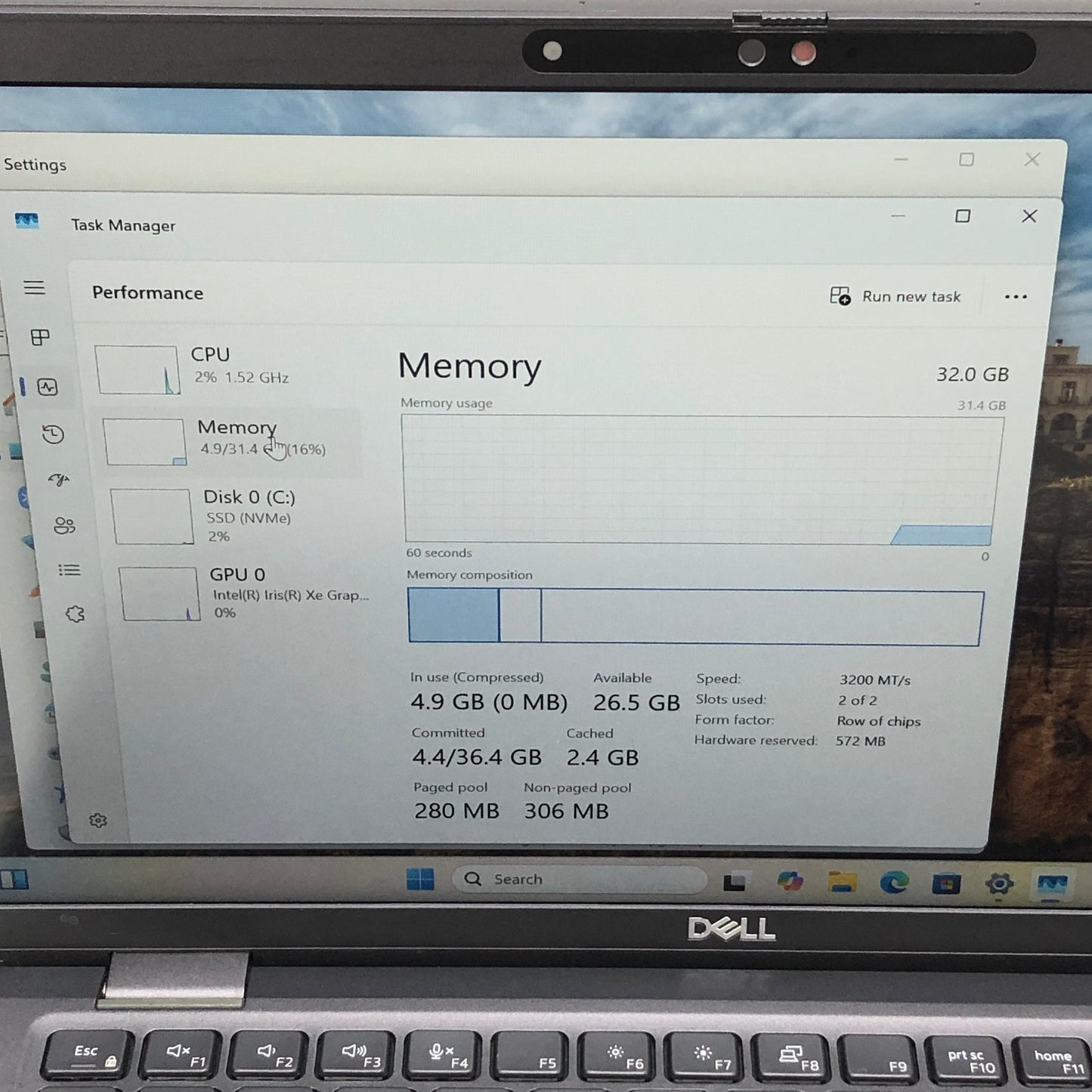Open the Windows Start menu
1092x1092 pixels.
[420, 880]
